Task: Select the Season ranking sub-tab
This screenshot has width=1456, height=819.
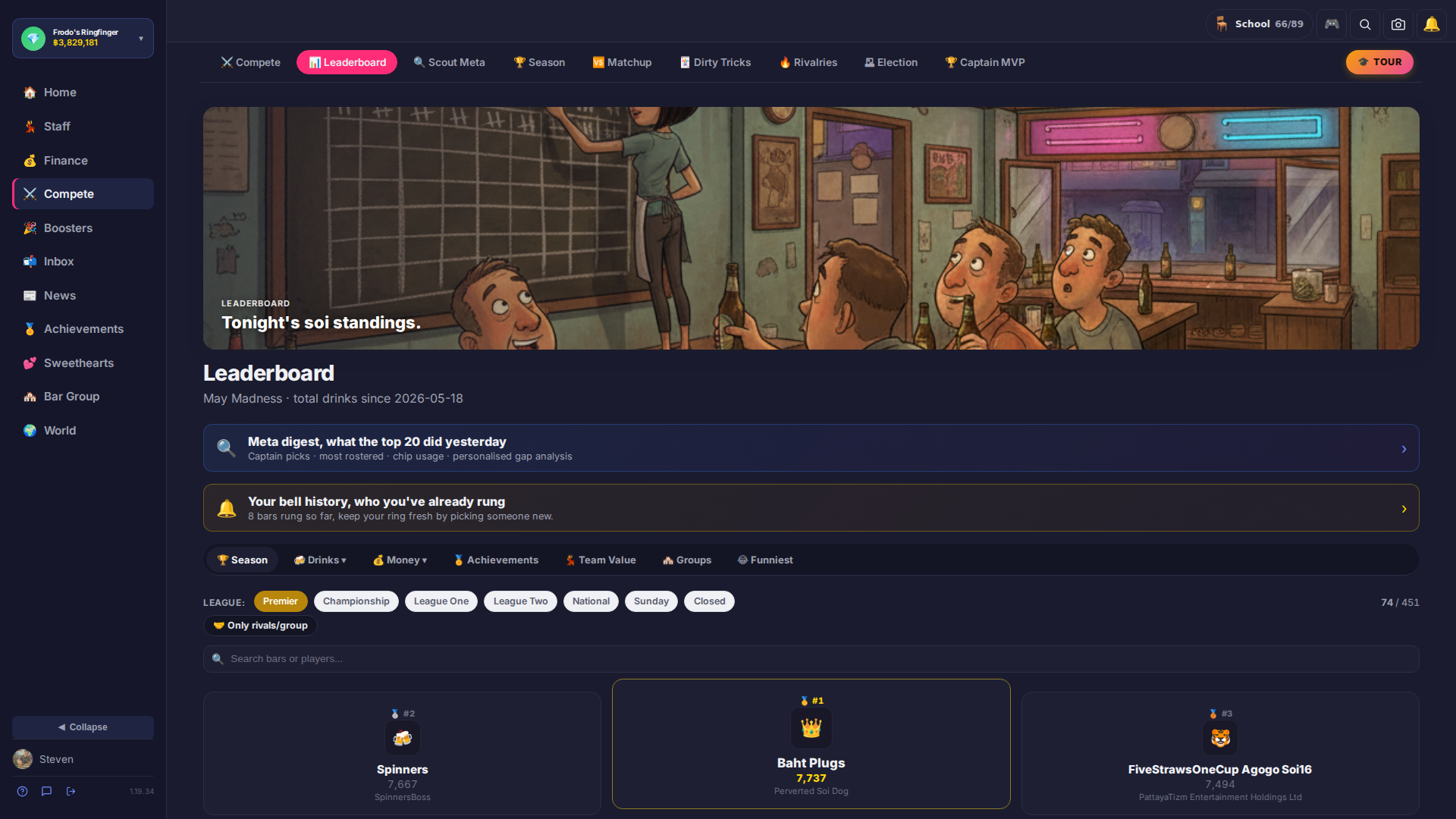Action: [243, 560]
